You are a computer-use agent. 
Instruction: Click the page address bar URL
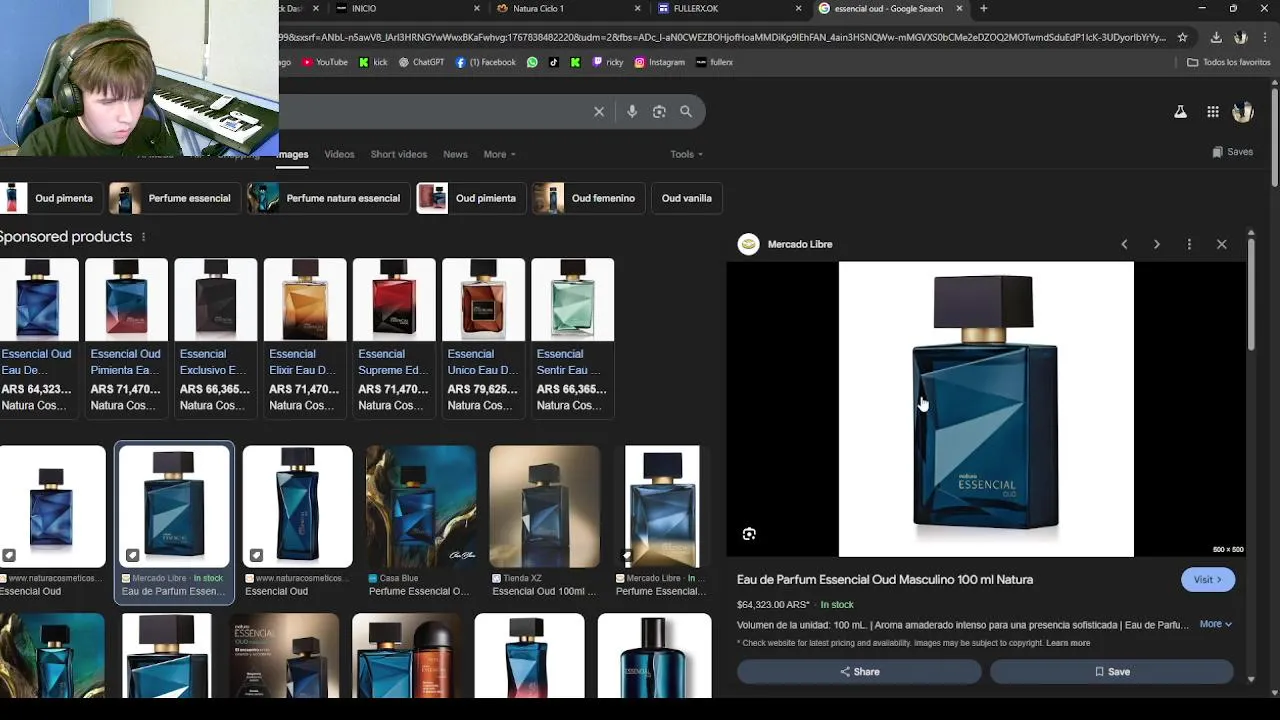click(x=722, y=37)
